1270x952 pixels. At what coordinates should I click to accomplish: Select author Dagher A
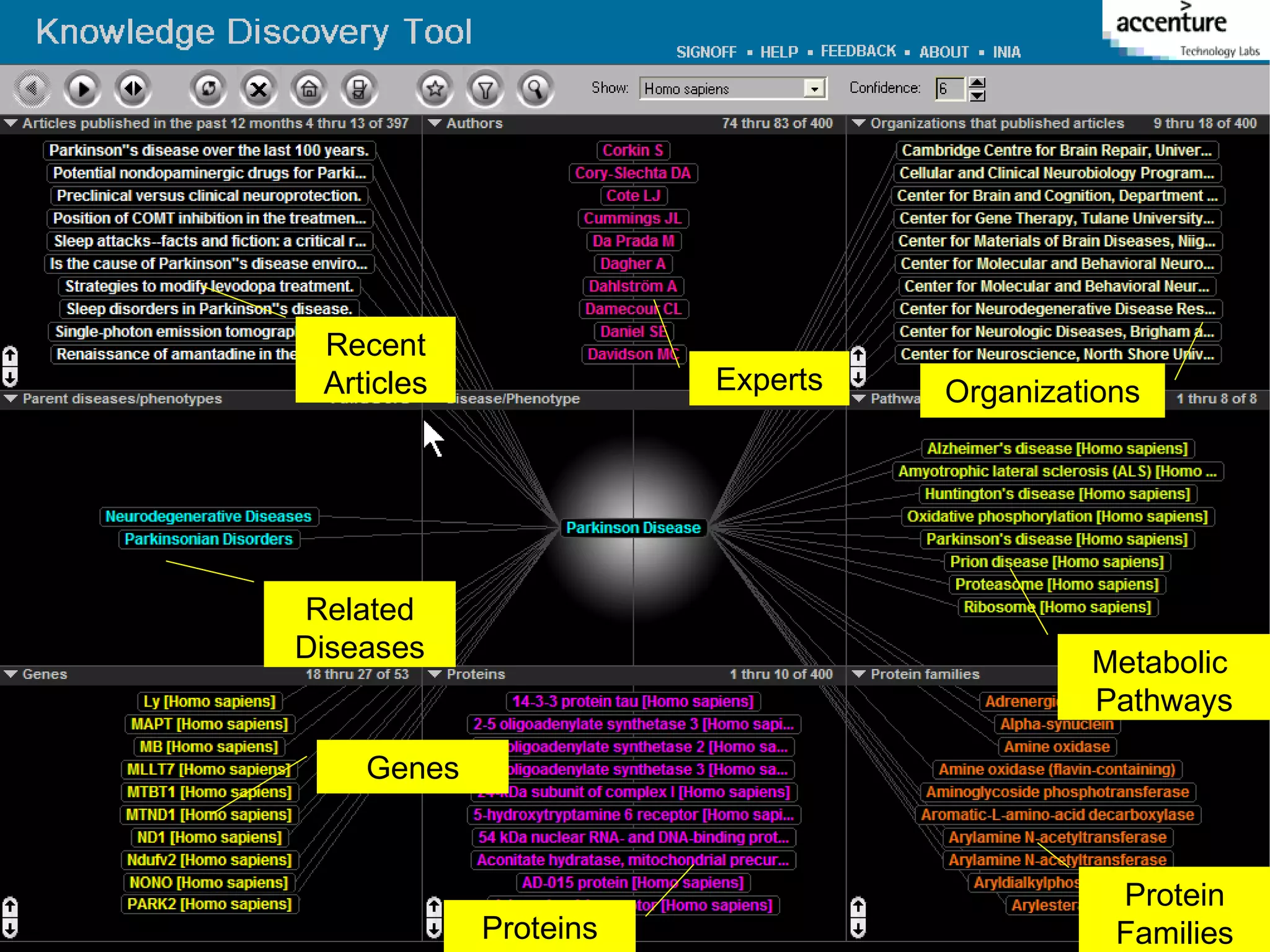633,263
